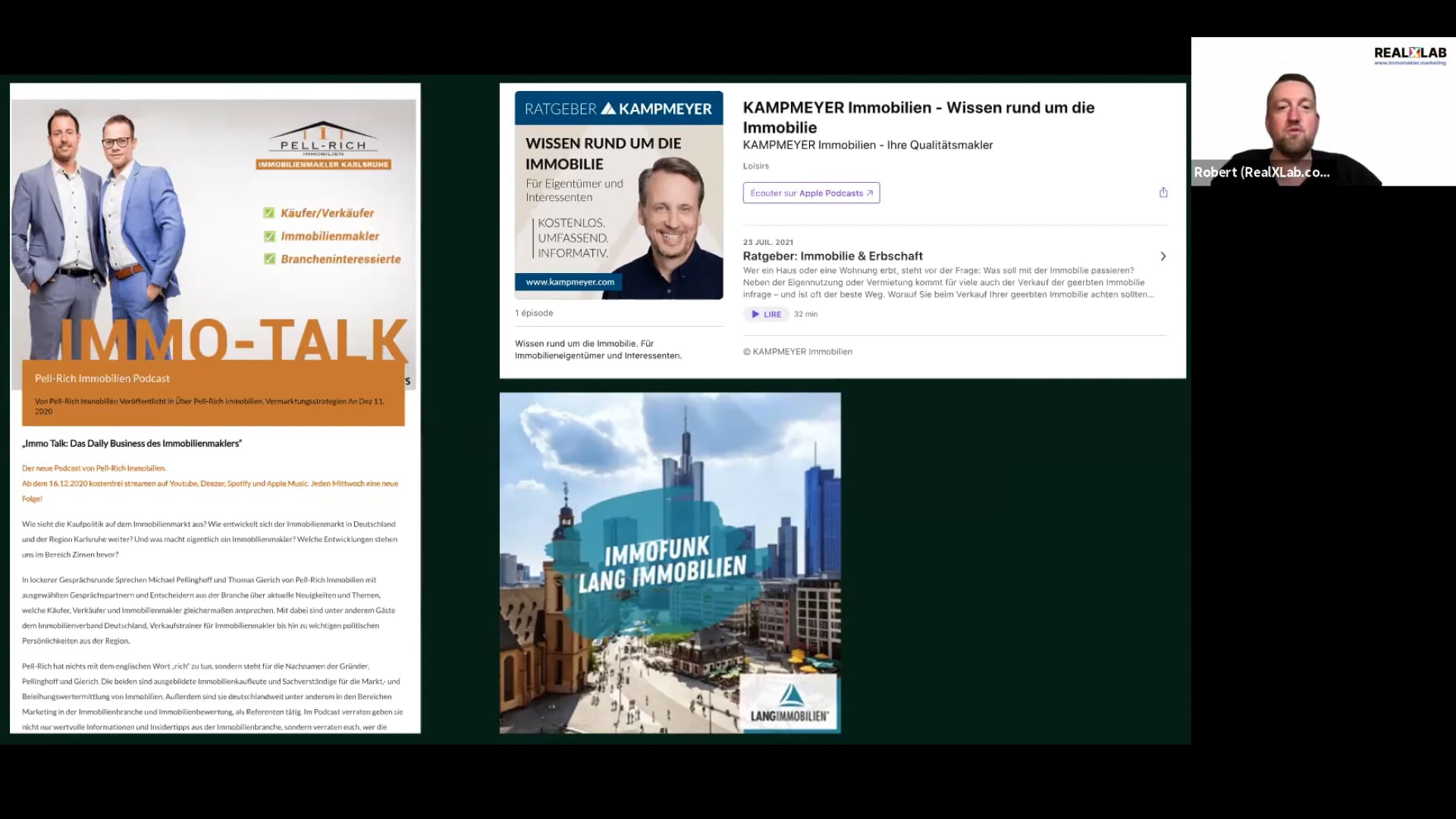This screenshot has height=819, width=1456.
Task: Click podcast title 'KAMPMEYER Immobilien - Wissen rund um die Immobilie'
Action: click(918, 118)
